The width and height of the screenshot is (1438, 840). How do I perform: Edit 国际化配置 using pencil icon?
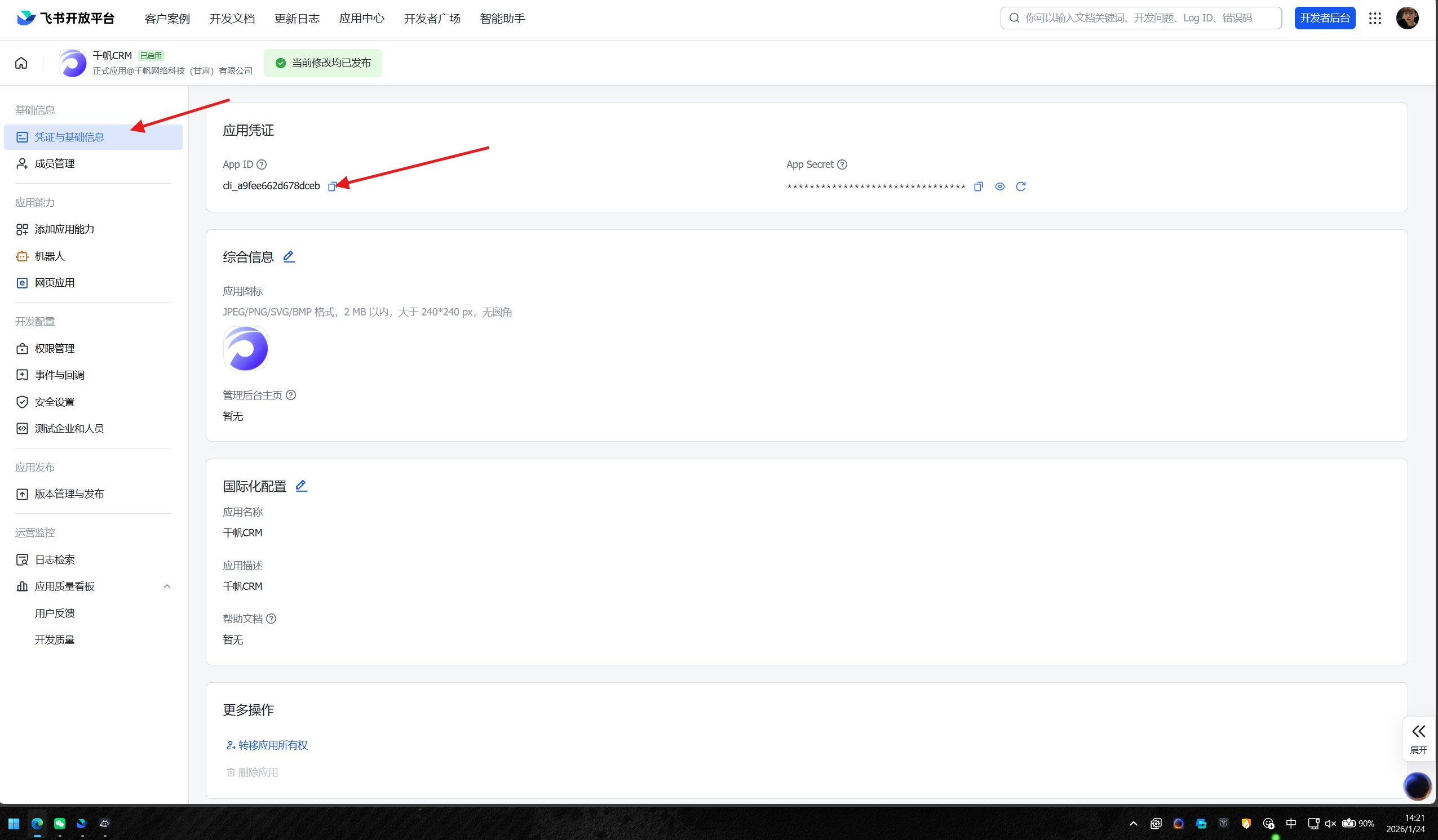point(301,486)
